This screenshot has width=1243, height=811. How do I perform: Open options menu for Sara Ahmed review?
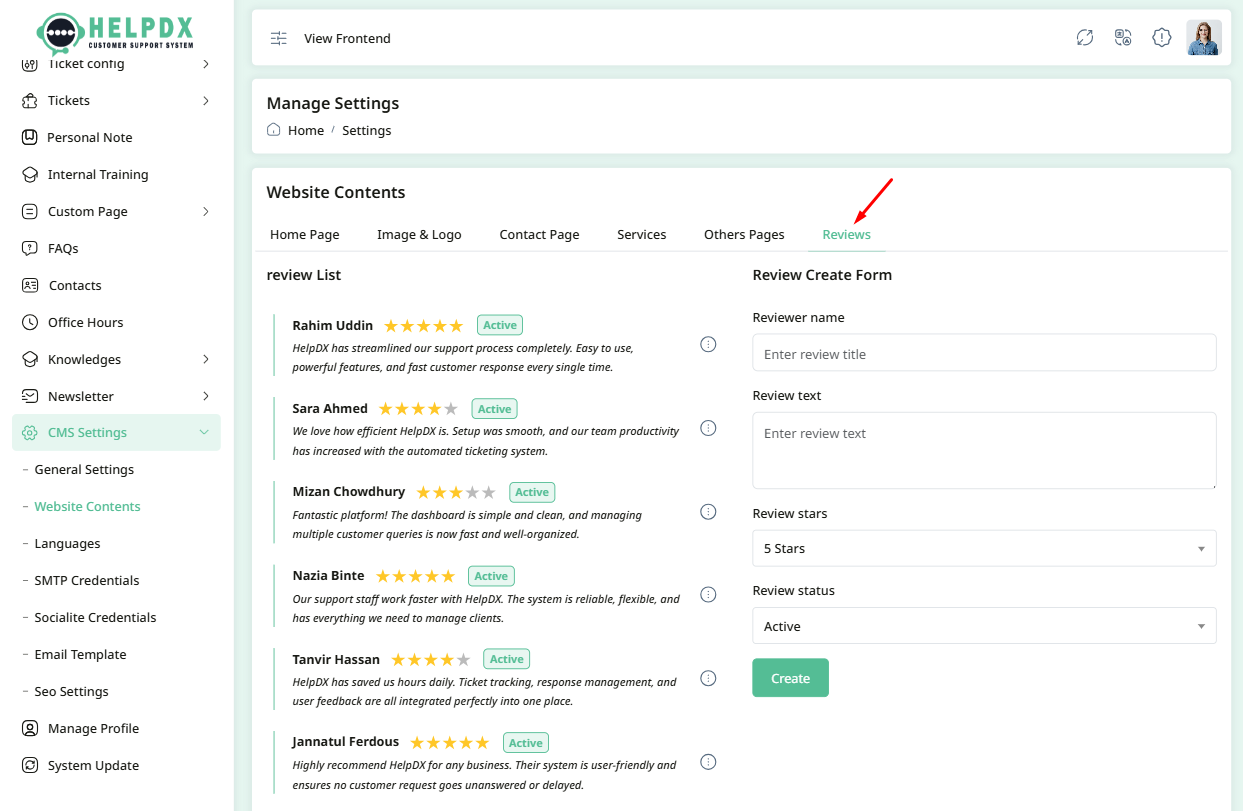pyautogui.click(x=708, y=428)
